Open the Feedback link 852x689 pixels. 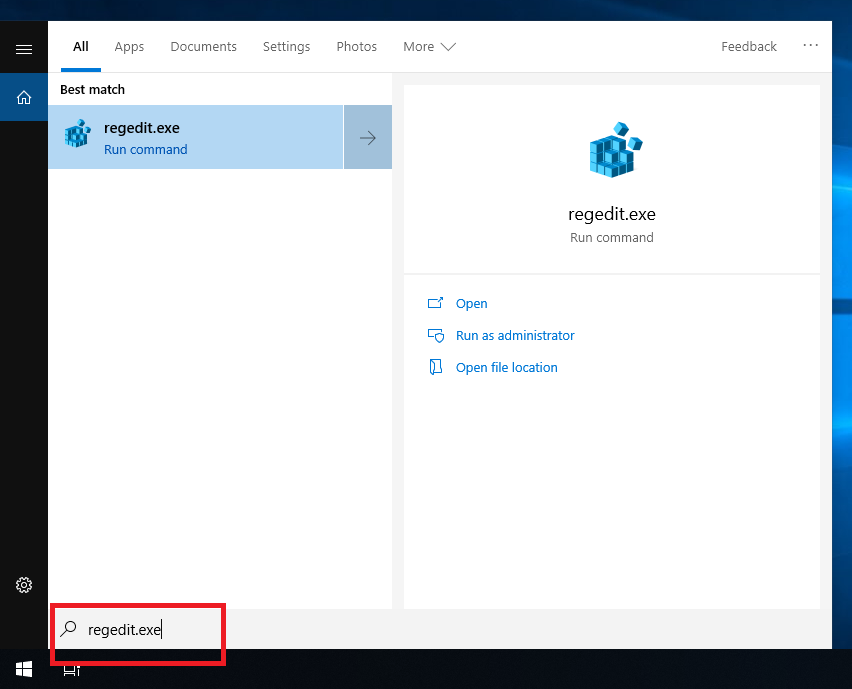(749, 47)
